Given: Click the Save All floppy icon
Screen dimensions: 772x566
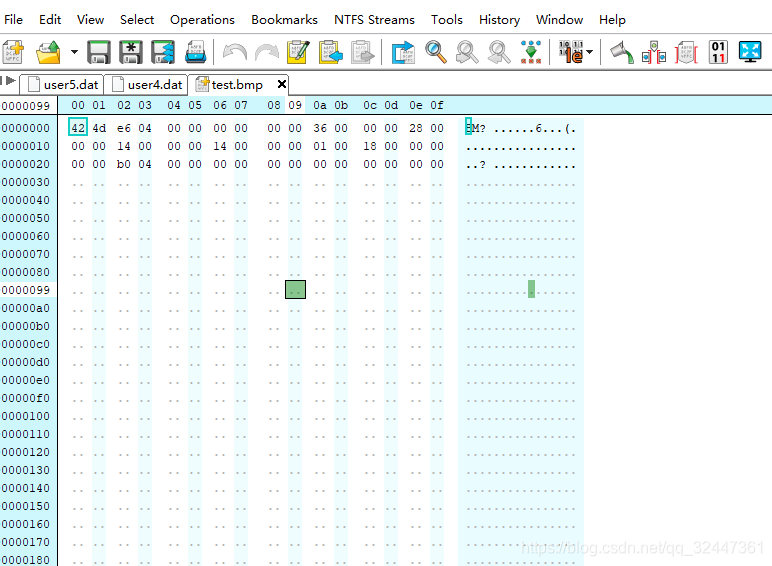Looking at the screenshot, I should coord(162,52).
